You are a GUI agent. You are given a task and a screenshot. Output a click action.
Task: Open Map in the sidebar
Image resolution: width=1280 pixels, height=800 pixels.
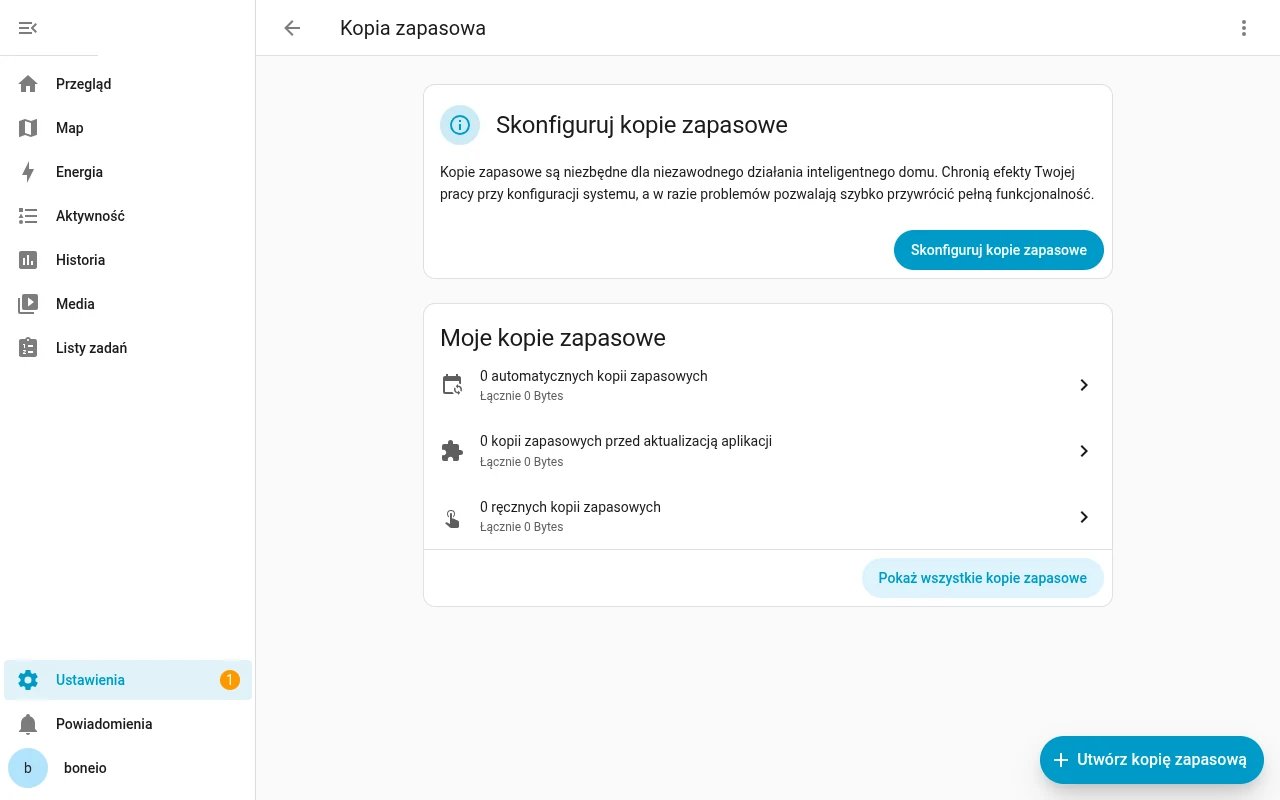pyautogui.click(x=128, y=128)
